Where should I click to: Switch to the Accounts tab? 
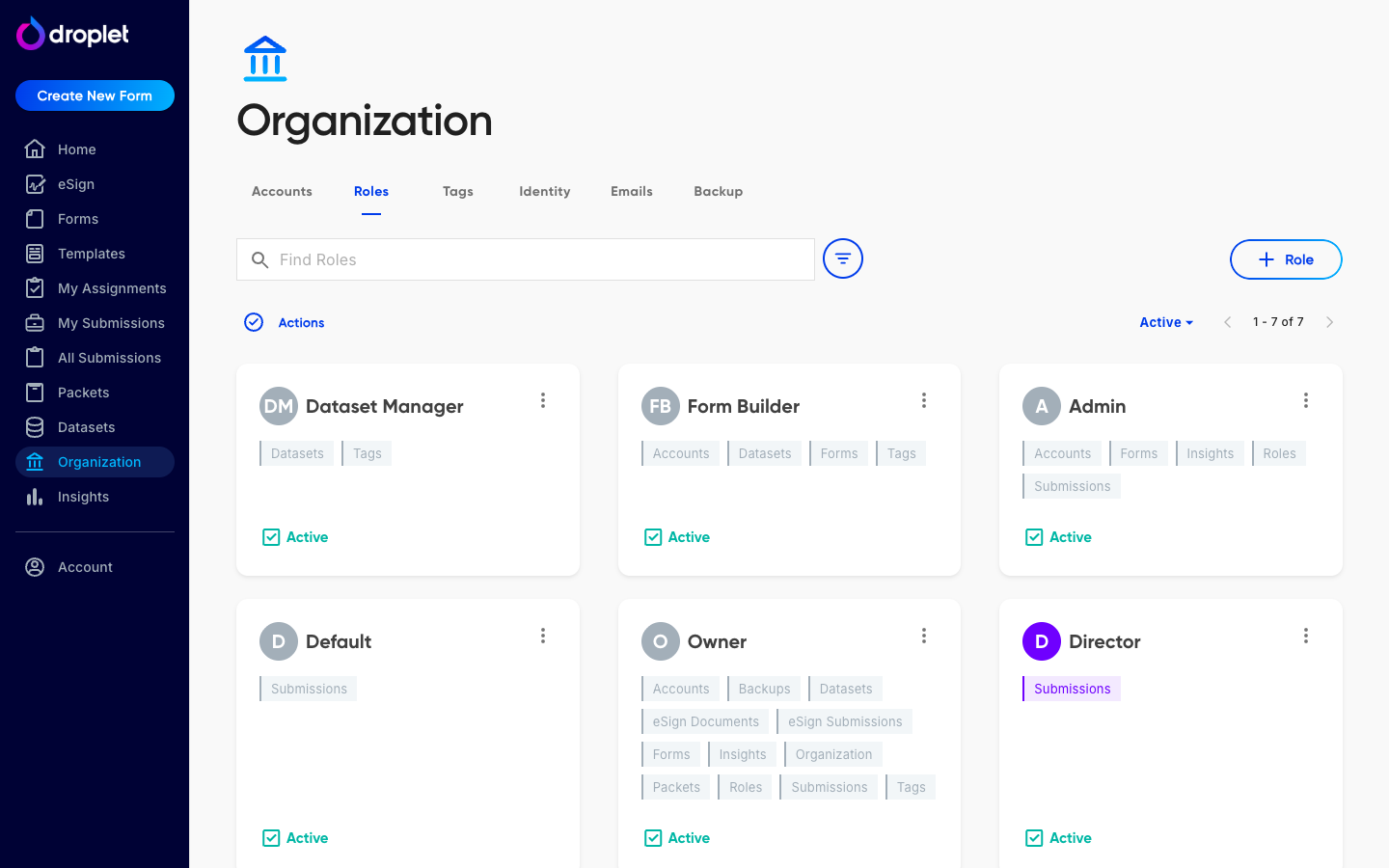[282, 191]
